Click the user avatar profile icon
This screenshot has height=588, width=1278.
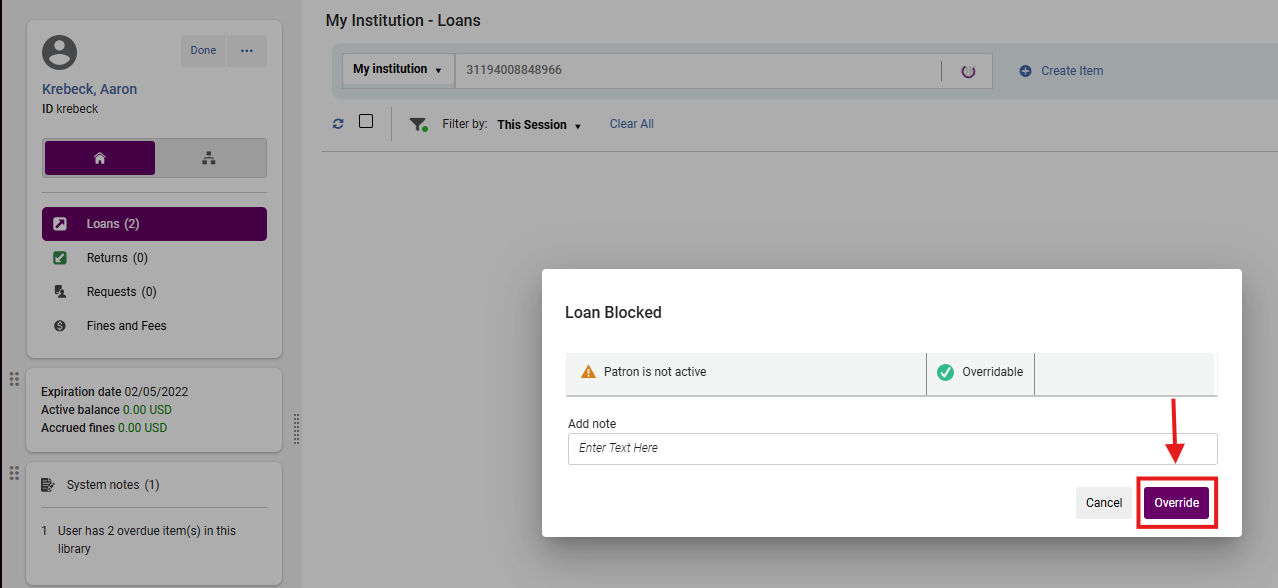[60, 52]
